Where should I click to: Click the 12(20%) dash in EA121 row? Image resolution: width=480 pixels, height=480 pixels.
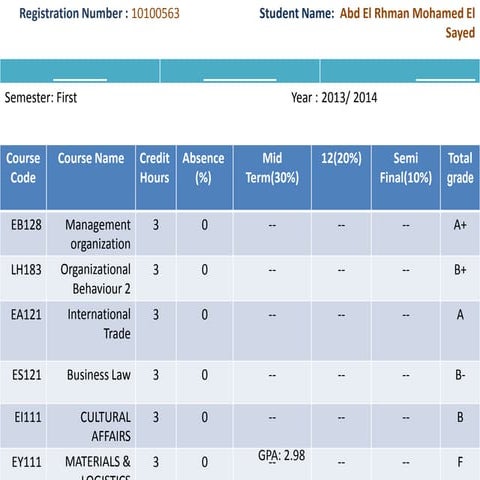tap(341, 315)
